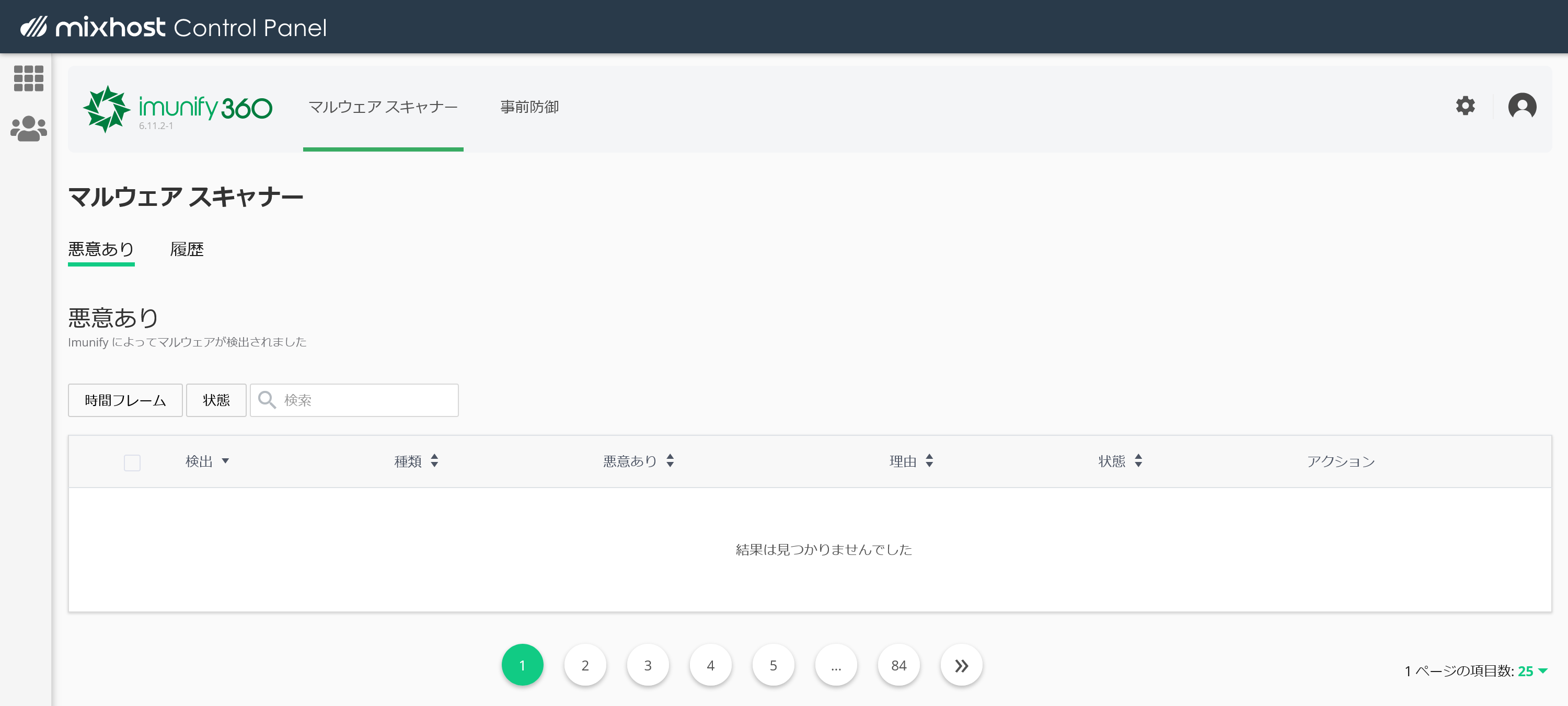Go to page 84 in pagination
This screenshot has width=1568, height=706.
pos(899,665)
